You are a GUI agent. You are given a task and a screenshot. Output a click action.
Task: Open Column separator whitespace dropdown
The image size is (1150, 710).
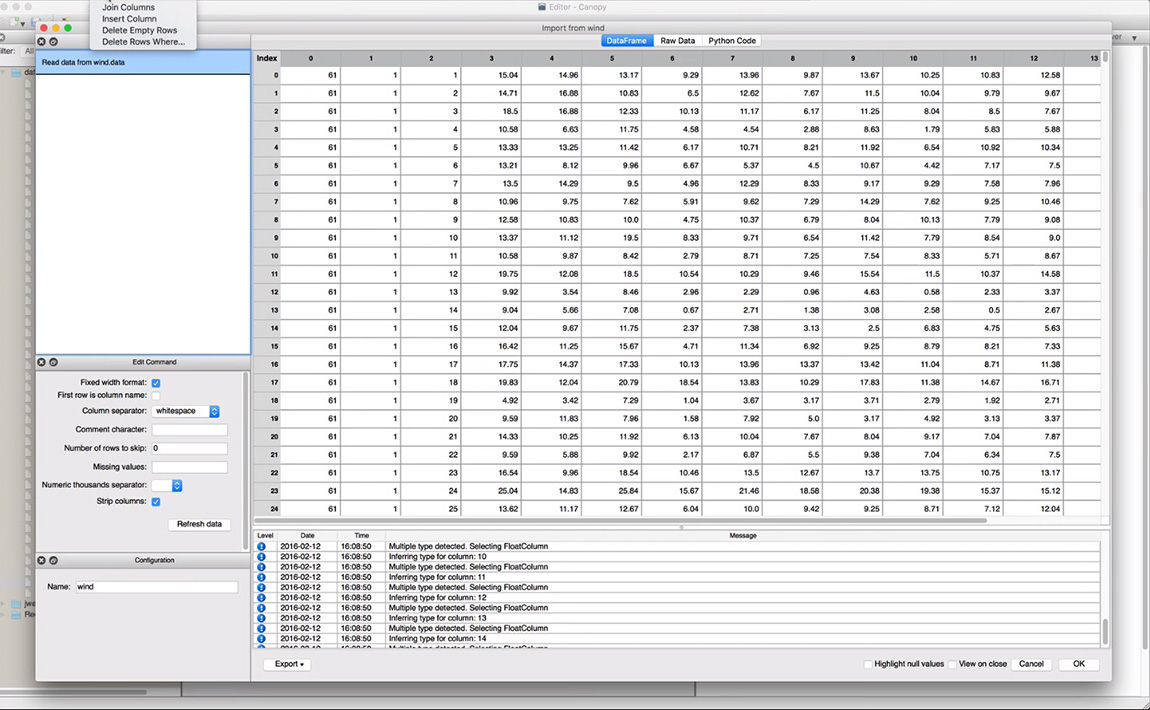[186, 411]
